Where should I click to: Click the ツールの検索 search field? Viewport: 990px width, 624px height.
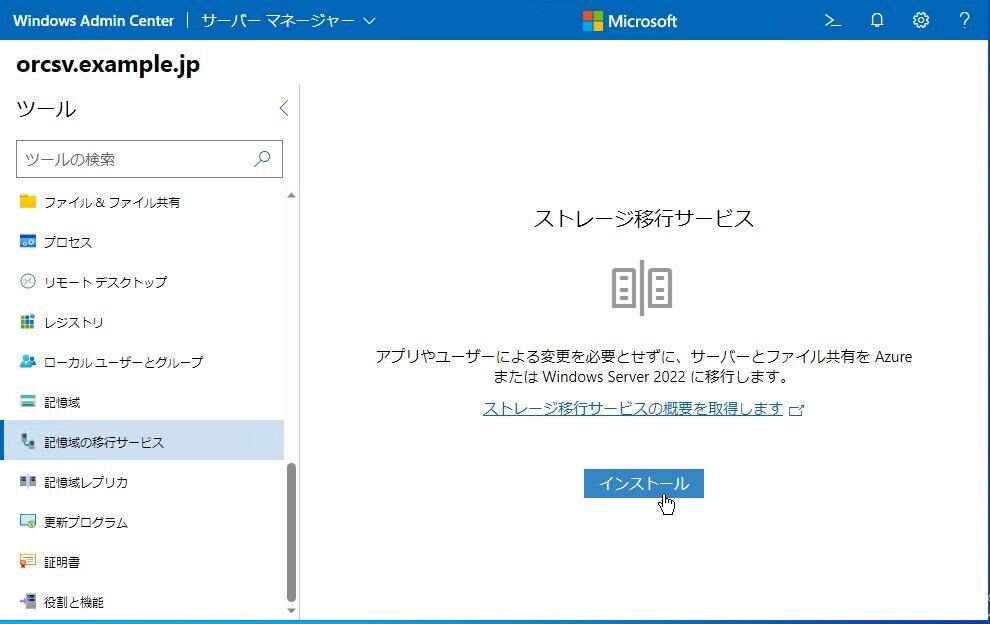149,159
